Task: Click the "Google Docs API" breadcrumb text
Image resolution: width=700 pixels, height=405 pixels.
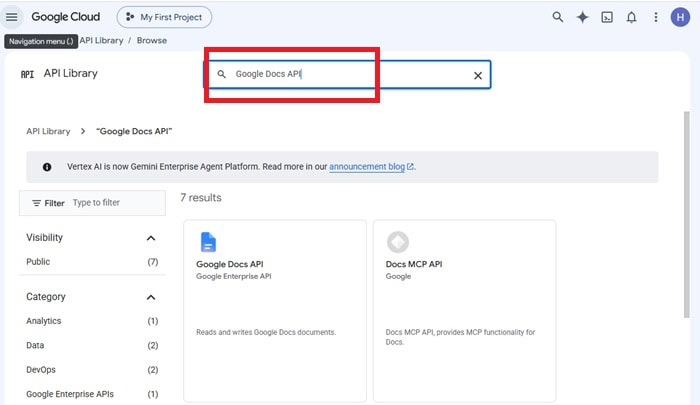Action: (134, 131)
